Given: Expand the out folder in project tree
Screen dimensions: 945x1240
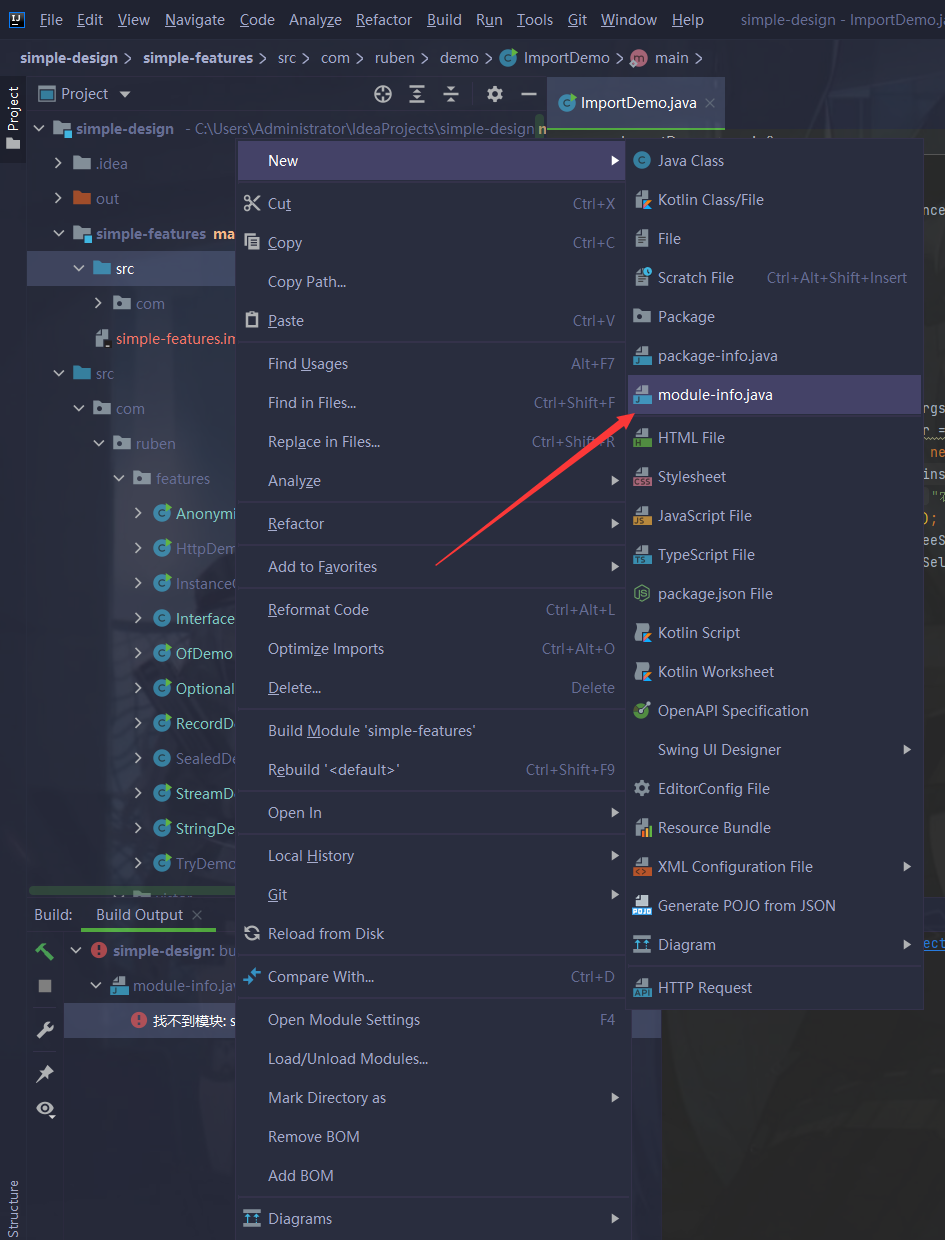Looking at the screenshot, I should tap(58, 199).
